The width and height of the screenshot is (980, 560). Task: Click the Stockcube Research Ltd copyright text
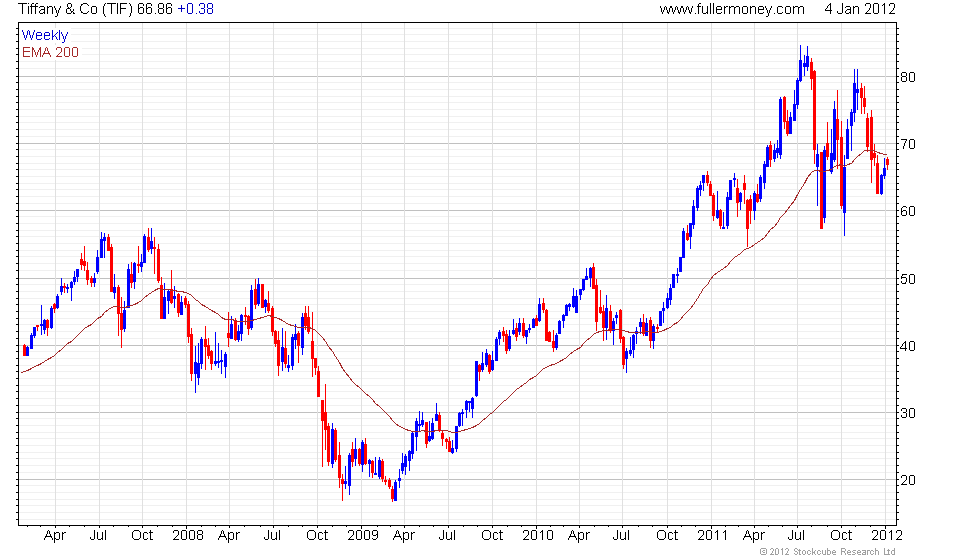[828, 552]
